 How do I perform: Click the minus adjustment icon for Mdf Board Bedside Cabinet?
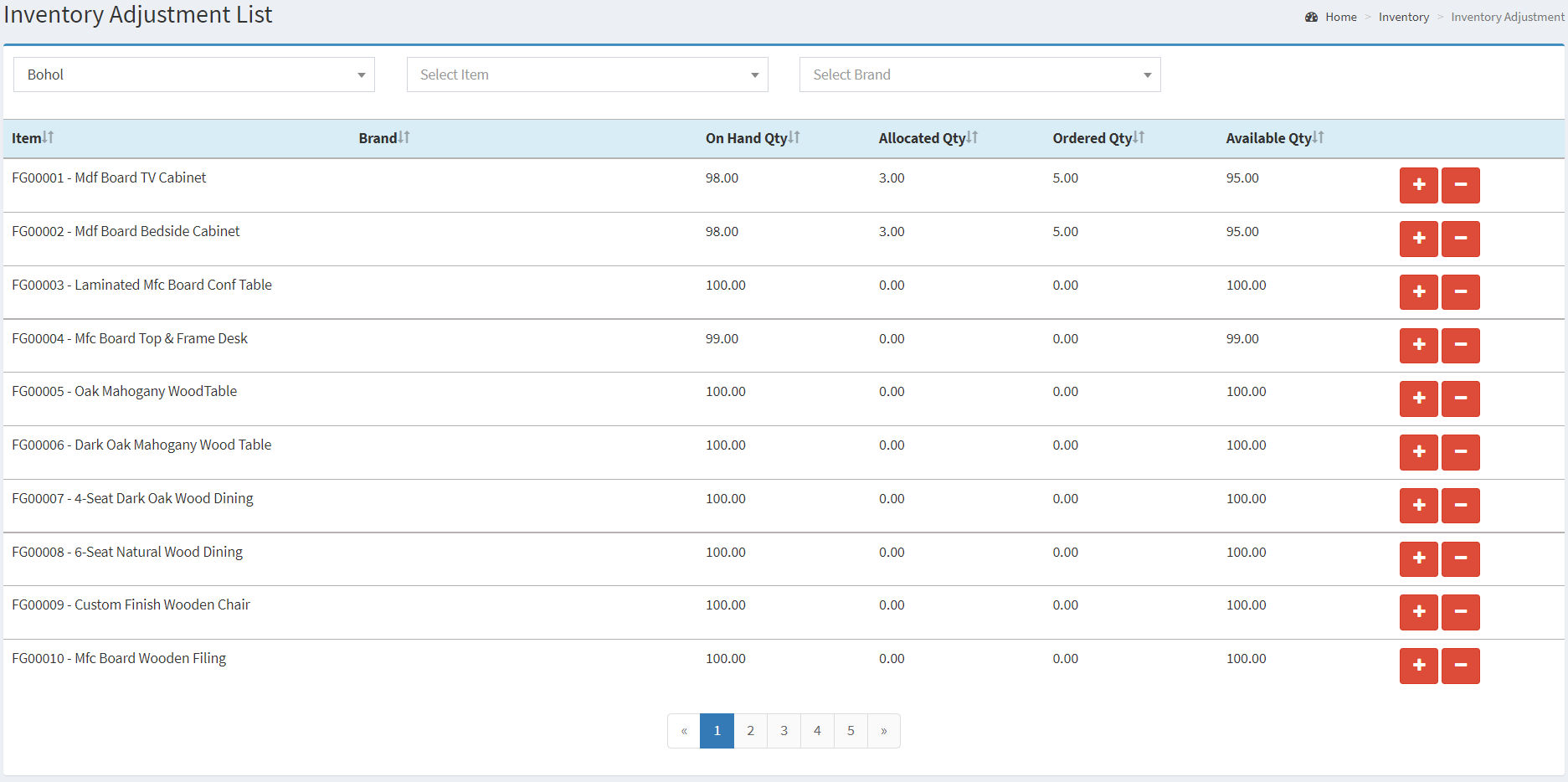[x=1460, y=239]
